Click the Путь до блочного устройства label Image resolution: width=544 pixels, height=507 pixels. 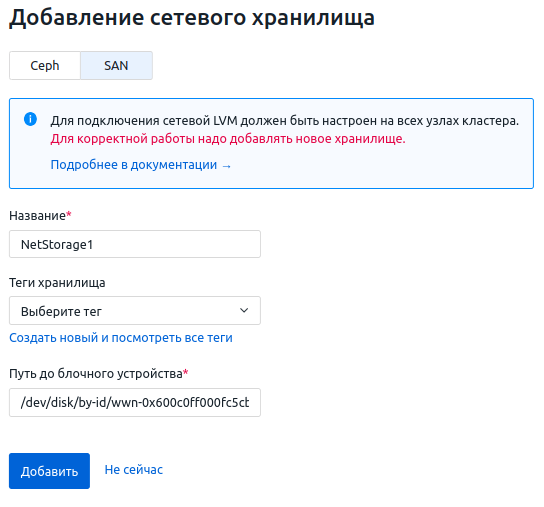96,374
